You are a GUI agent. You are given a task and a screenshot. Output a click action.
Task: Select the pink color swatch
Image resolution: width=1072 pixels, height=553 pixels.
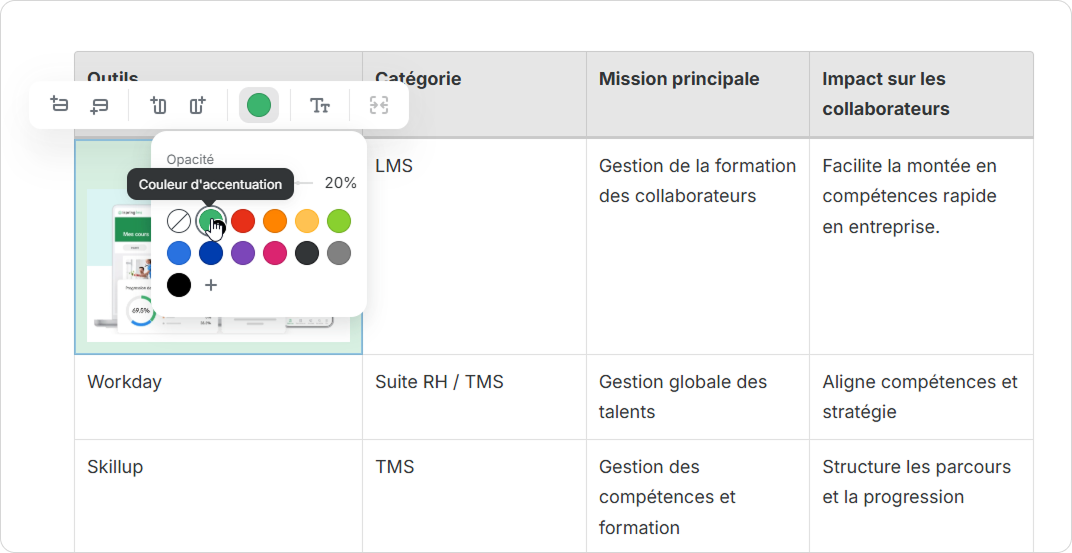point(275,253)
